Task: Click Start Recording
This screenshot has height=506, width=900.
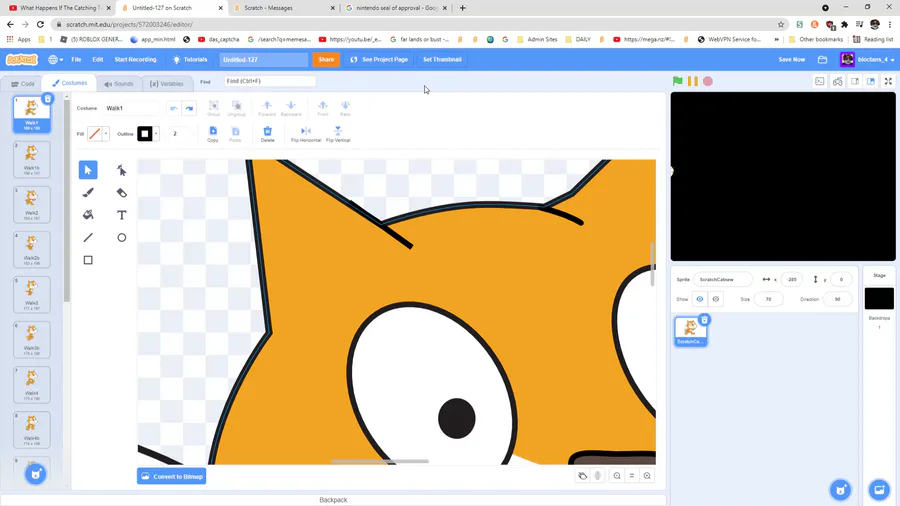Action: point(135,60)
